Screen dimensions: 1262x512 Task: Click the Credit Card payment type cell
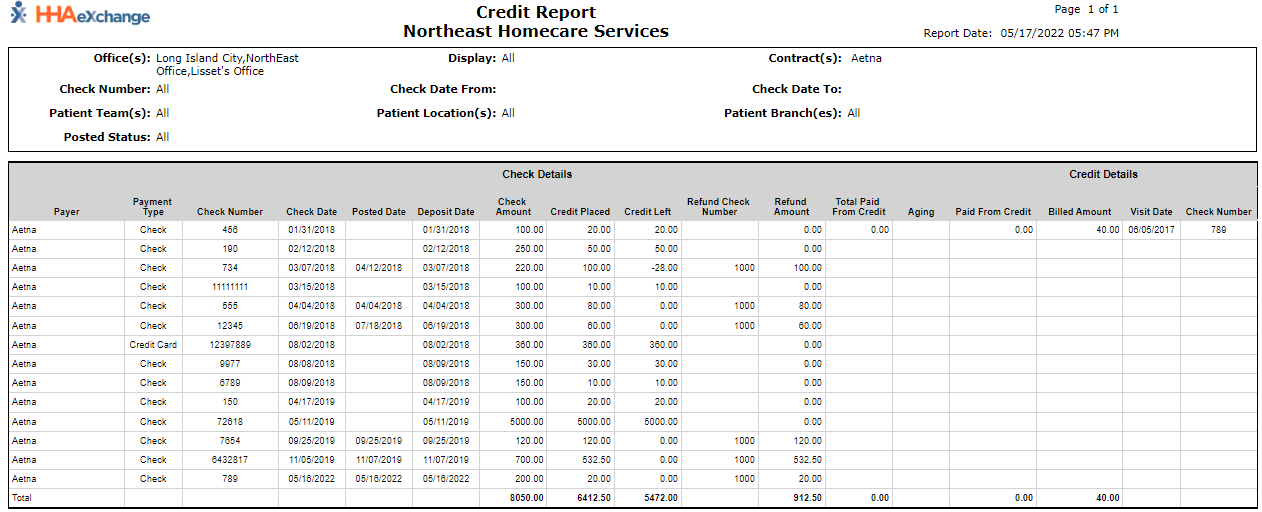pyautogui.click(x=153, y=345)
